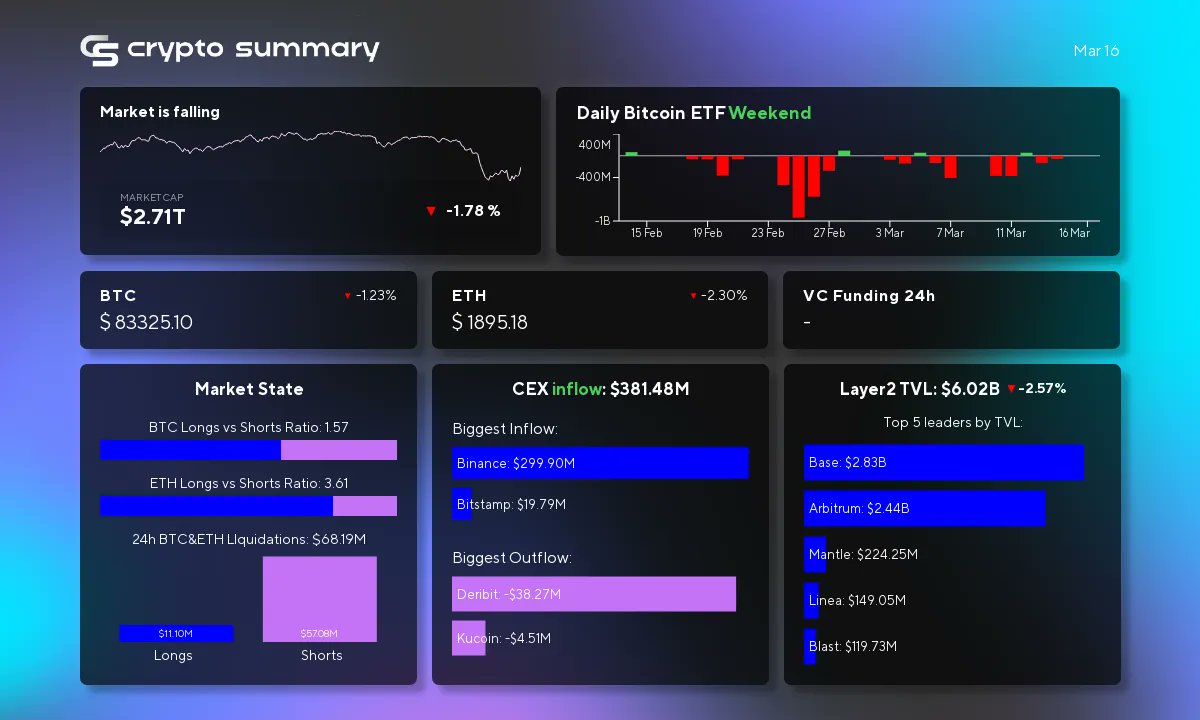Click the red arrow next to BTC -1.23%

[x=346, y=296]
